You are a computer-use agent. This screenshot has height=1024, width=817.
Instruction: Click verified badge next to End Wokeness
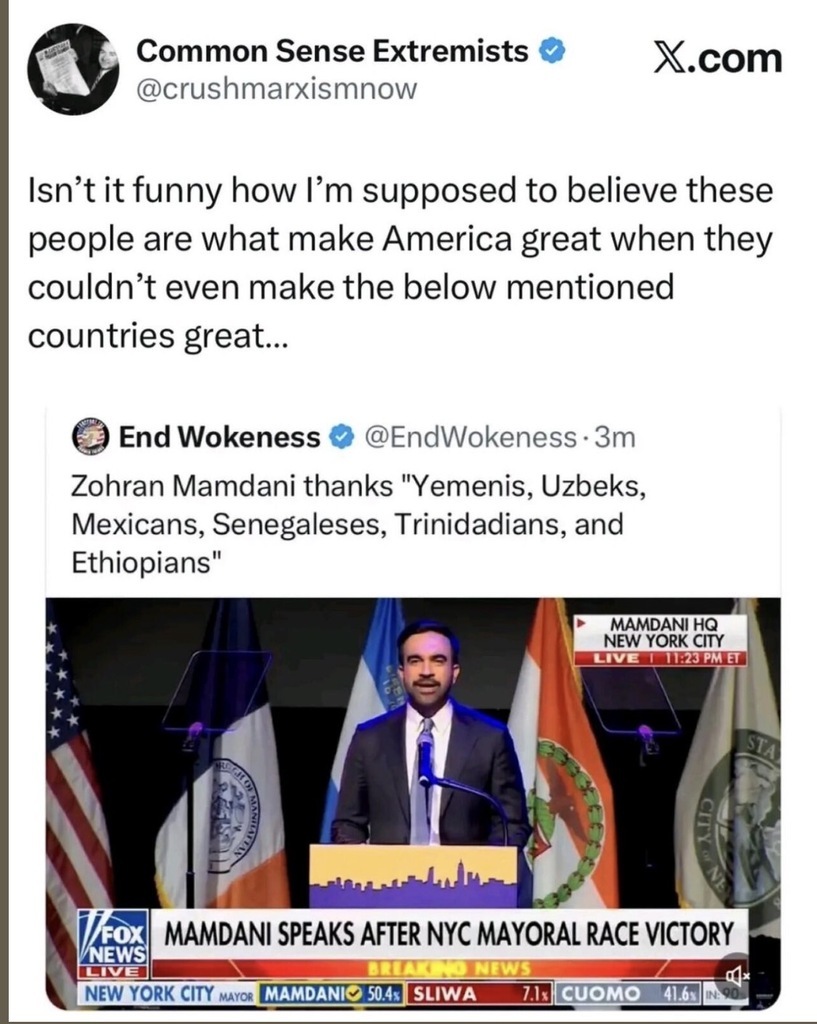tap(341, 438)
